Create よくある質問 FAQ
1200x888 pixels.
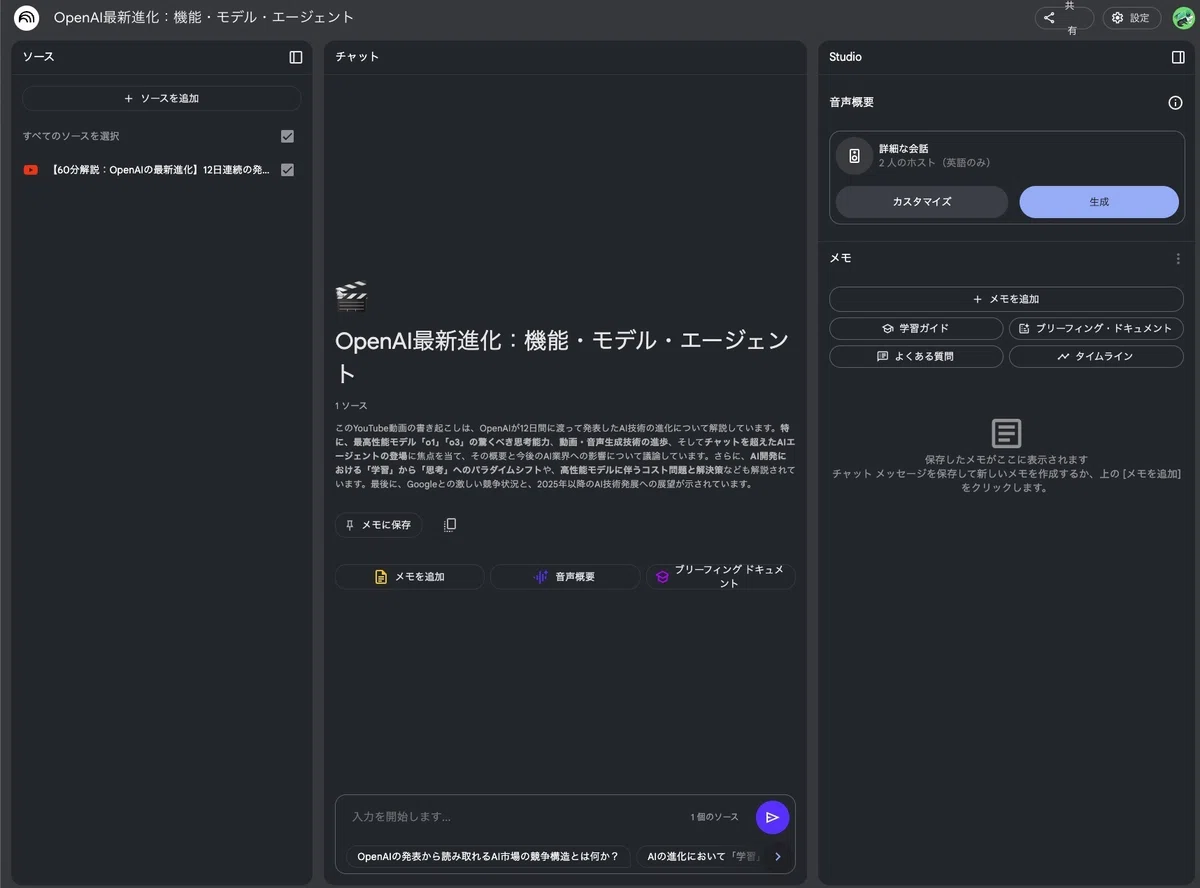pyautogui.click(x=916, y=356)
